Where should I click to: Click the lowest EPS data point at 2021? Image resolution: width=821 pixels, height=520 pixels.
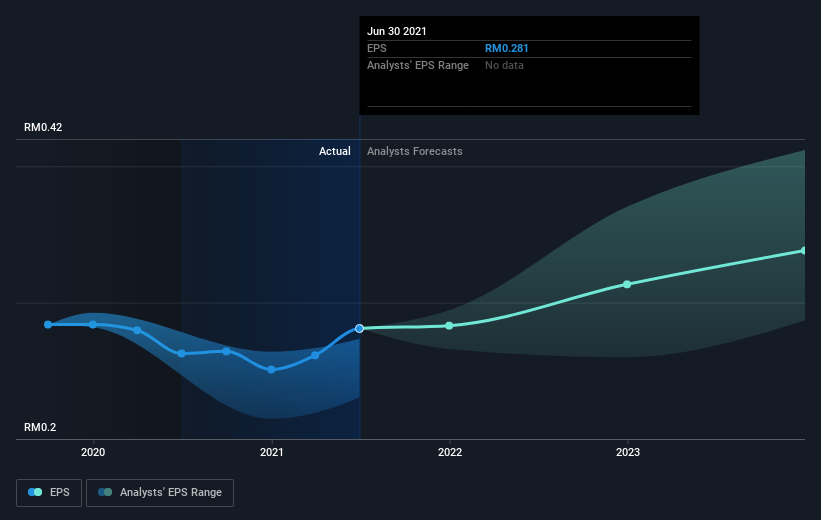click(271, 370)
